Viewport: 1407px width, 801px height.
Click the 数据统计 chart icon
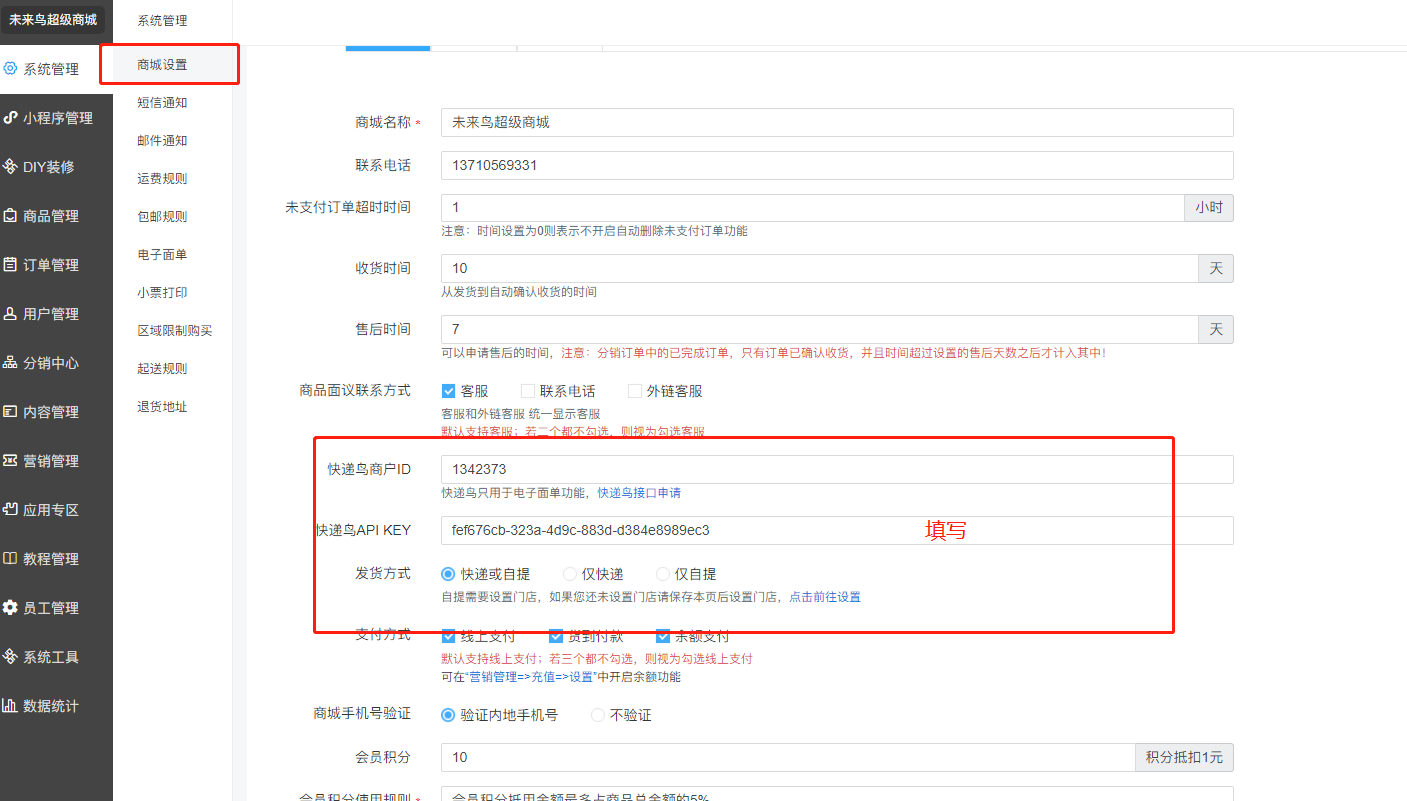point(11,706)
